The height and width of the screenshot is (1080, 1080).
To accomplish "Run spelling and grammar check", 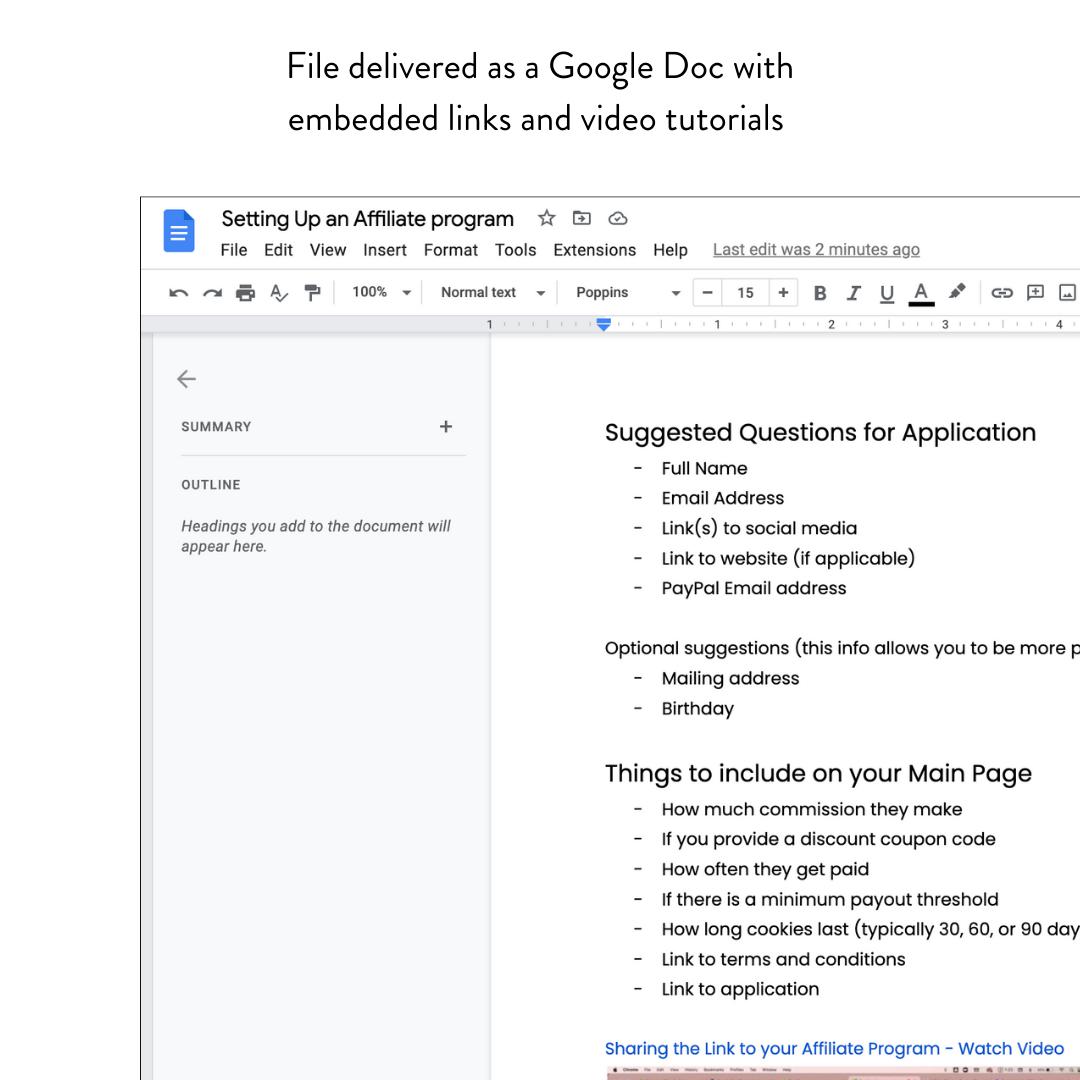I will (x=279, y=293).
